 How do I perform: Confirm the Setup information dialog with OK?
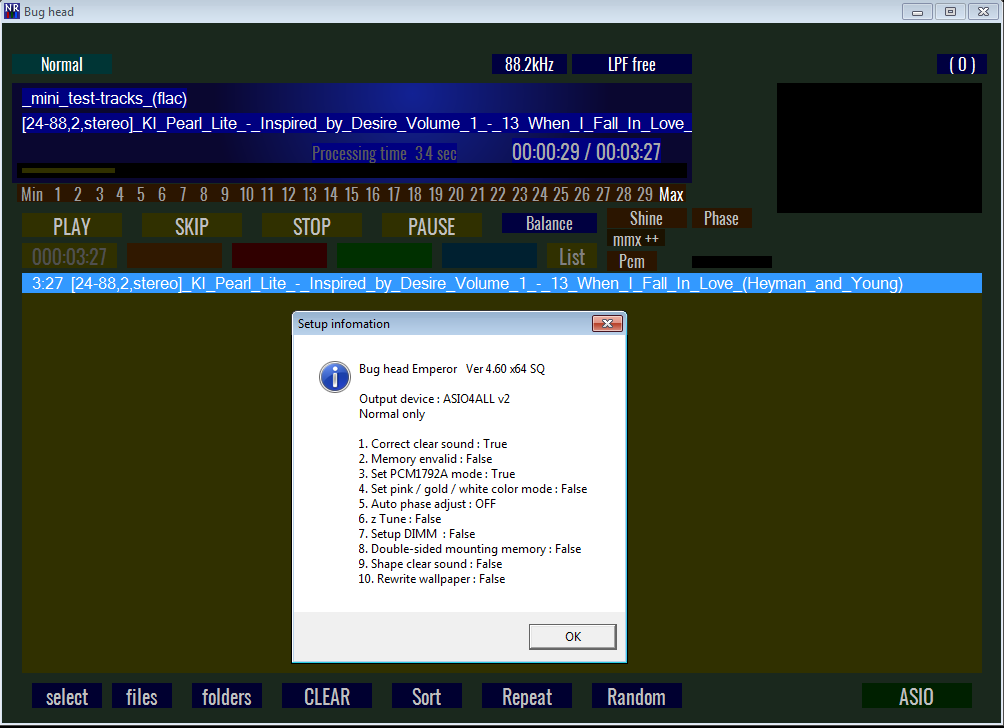click(572, 636)
